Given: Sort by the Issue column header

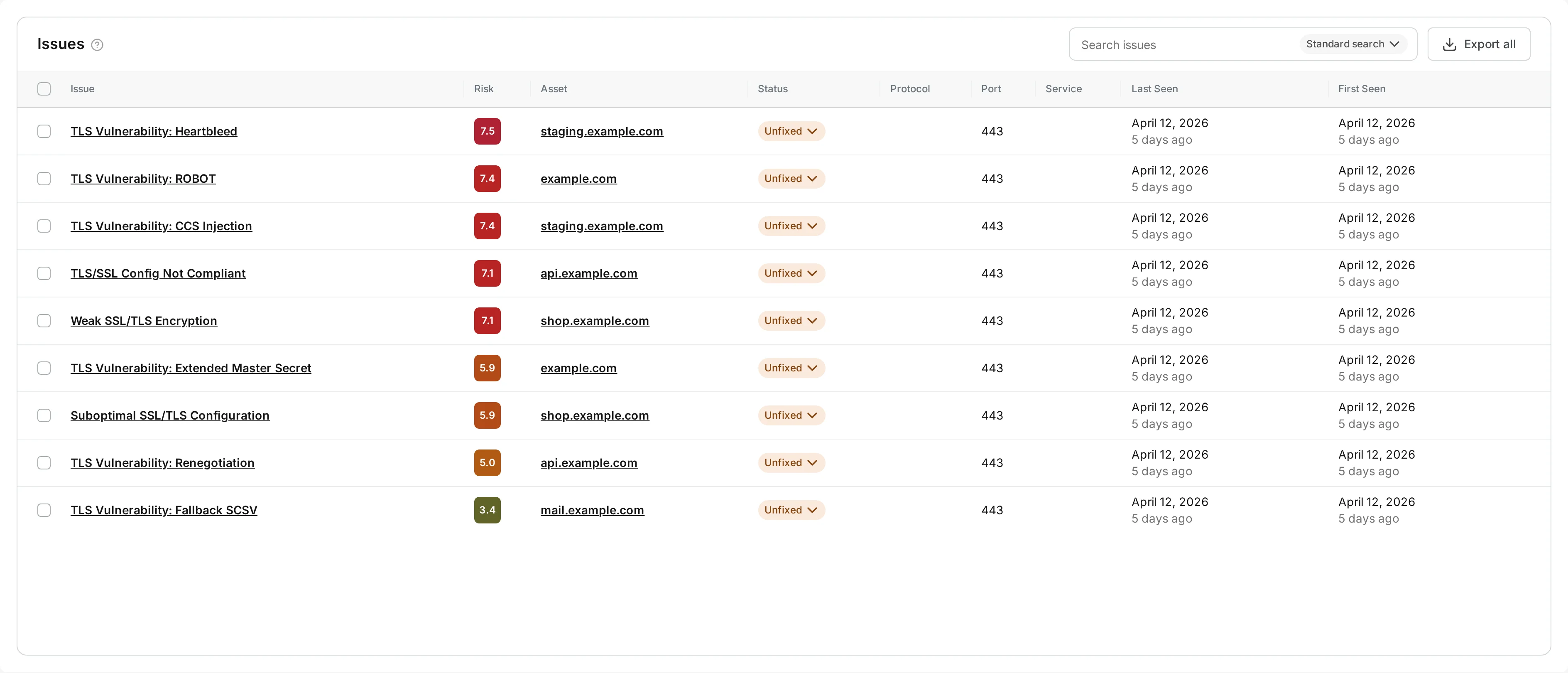Looking at the screenshot, I should [x=82, y=89].
